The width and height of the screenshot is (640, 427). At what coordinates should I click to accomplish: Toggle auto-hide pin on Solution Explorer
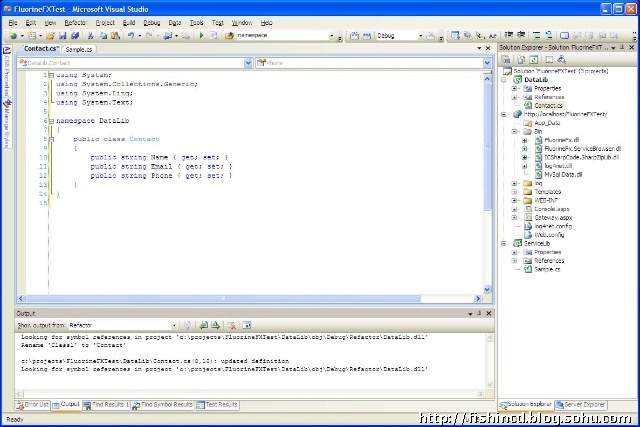point(622,48)
